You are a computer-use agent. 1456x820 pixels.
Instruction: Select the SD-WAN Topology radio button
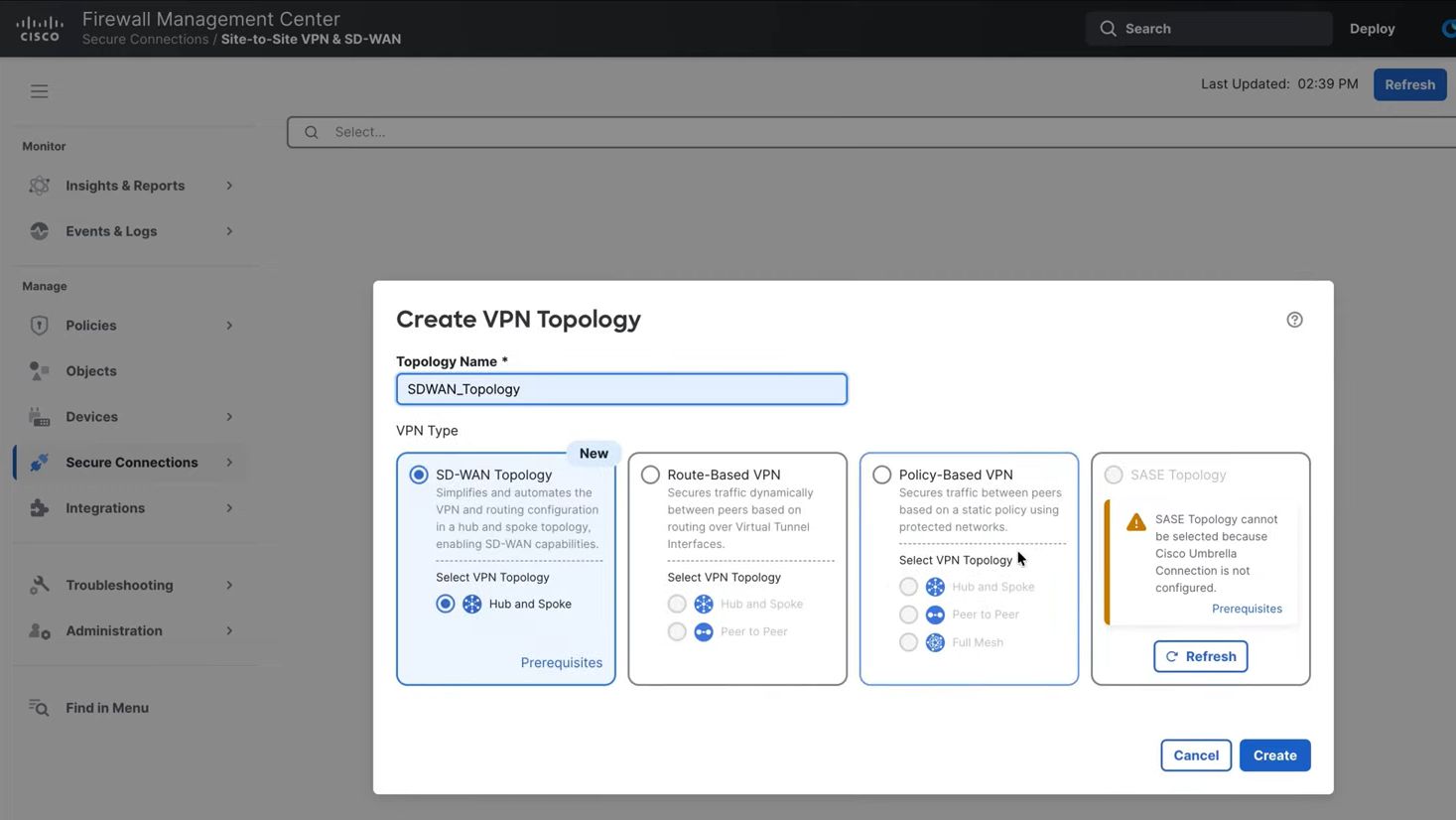pyautogui.click(x=419, y=475)
